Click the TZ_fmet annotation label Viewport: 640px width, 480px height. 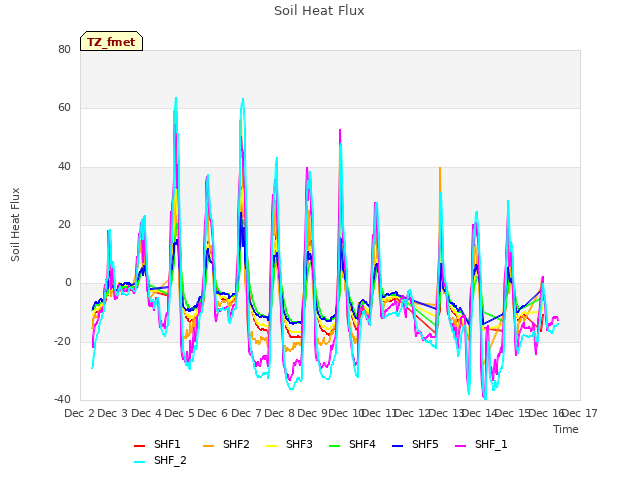111,42
